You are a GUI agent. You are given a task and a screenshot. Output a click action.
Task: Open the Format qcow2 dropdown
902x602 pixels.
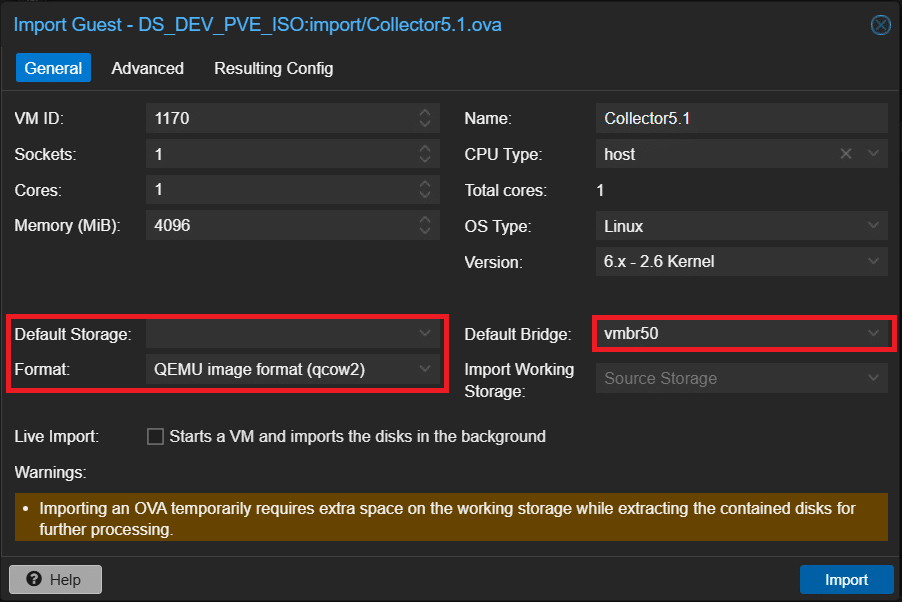point(424,369)
